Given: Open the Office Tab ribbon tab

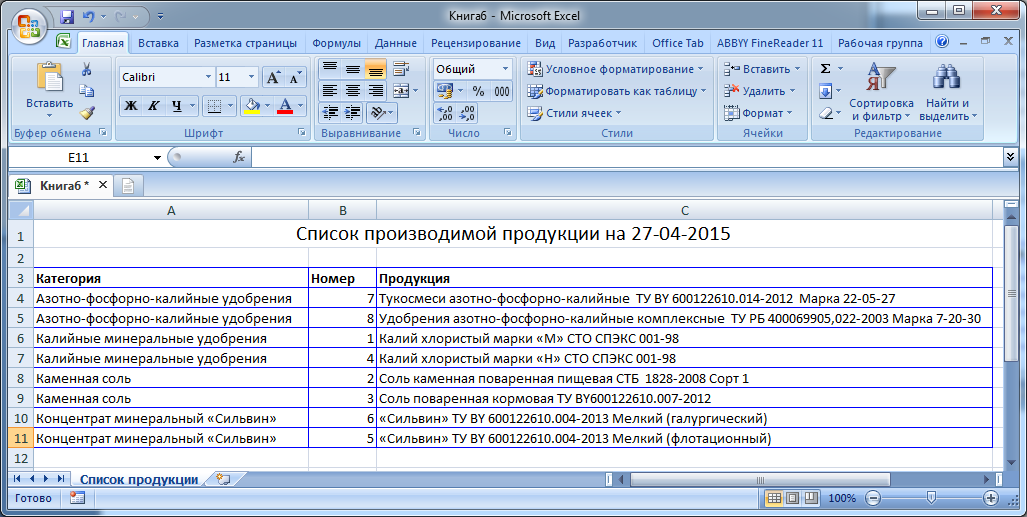Looking at the screenshot, I should click(x=678, y=43).
